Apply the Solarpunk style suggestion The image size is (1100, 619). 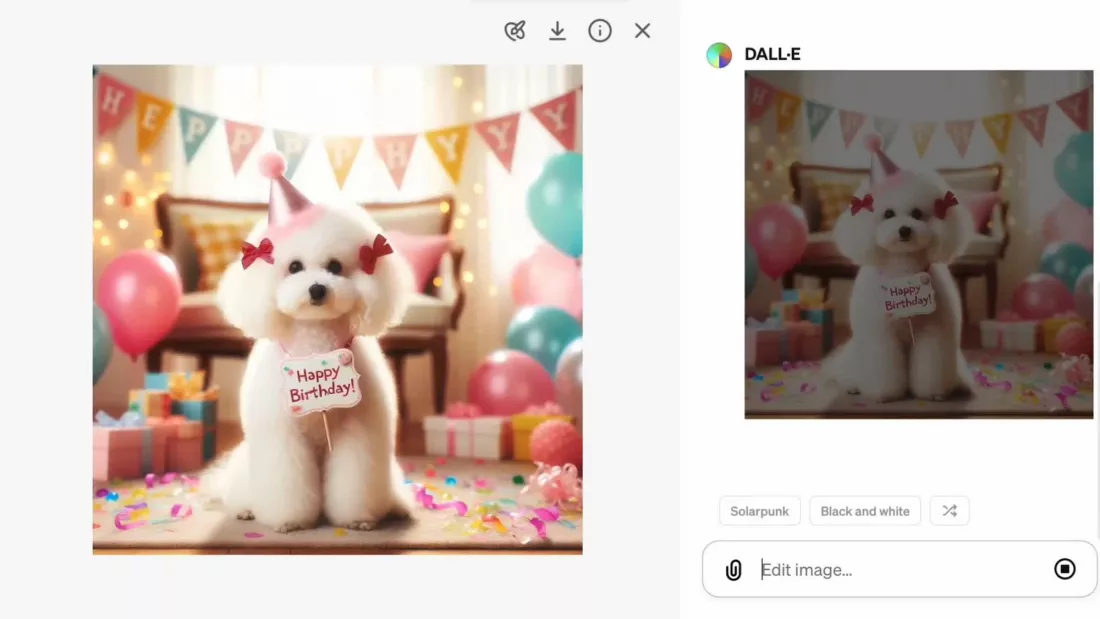[759, 511]
